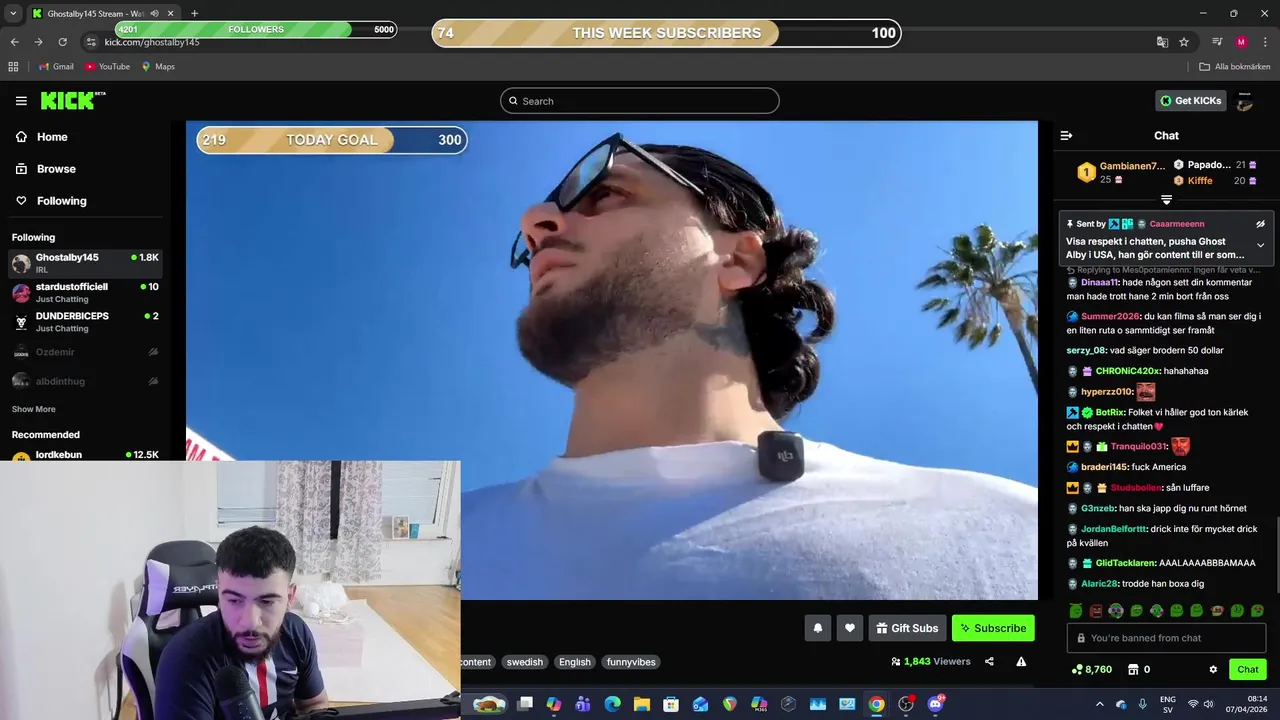This screenshot has width=1280, height=720.
Task: Open offline albdinthug channel
Action: click(x=85, y=381)
